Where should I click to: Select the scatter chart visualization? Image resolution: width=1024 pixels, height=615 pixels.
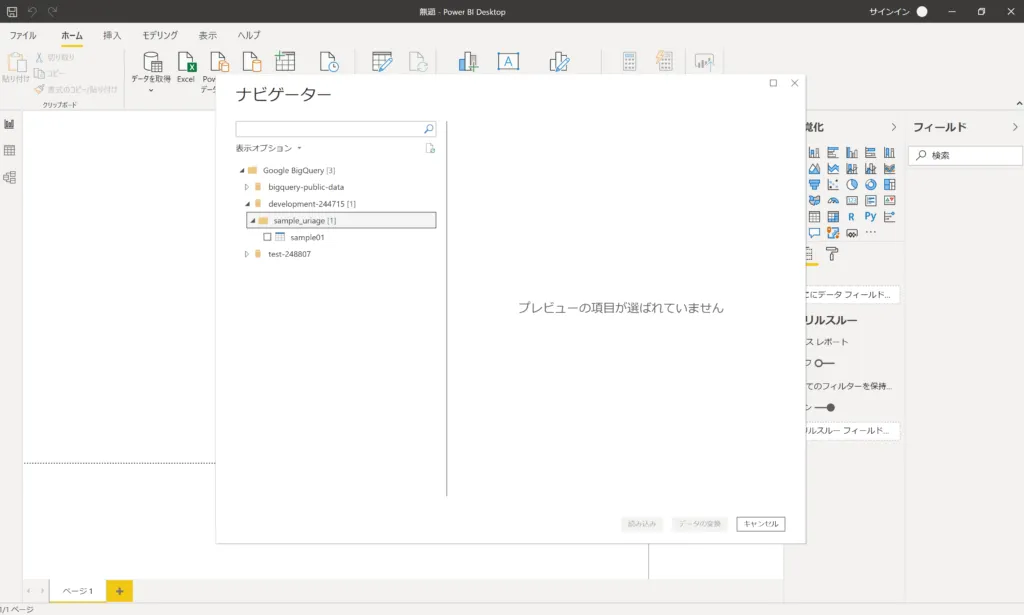pos(833,185)
